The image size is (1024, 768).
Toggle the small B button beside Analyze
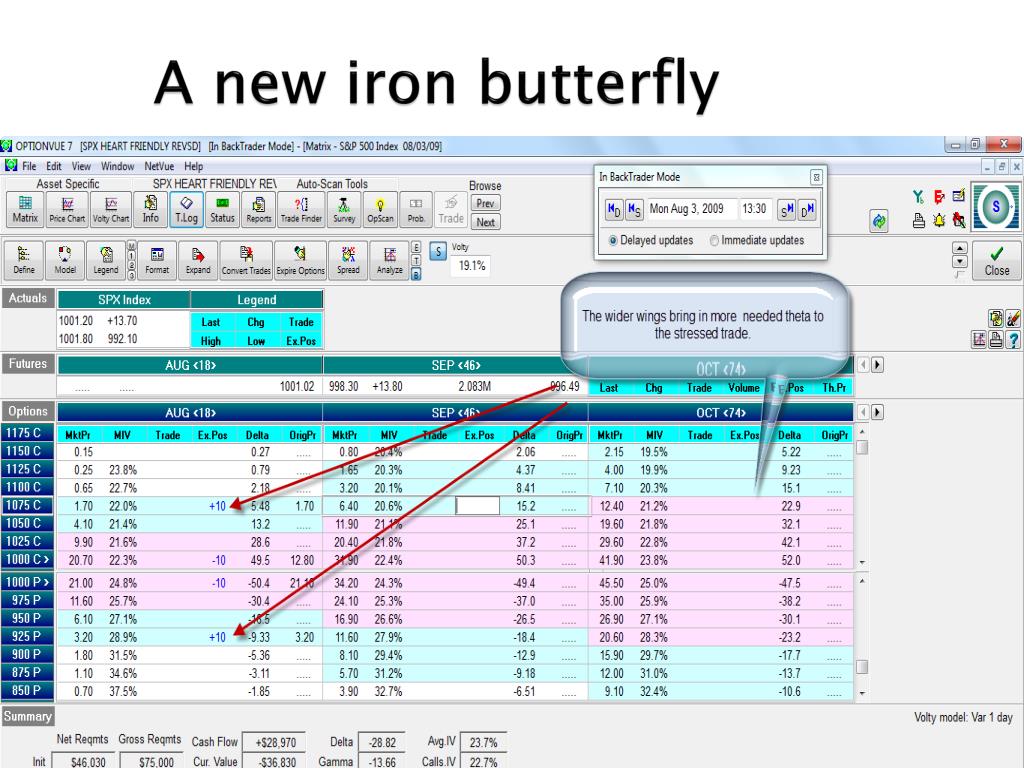pyautogui.click(x=416, y=275)
